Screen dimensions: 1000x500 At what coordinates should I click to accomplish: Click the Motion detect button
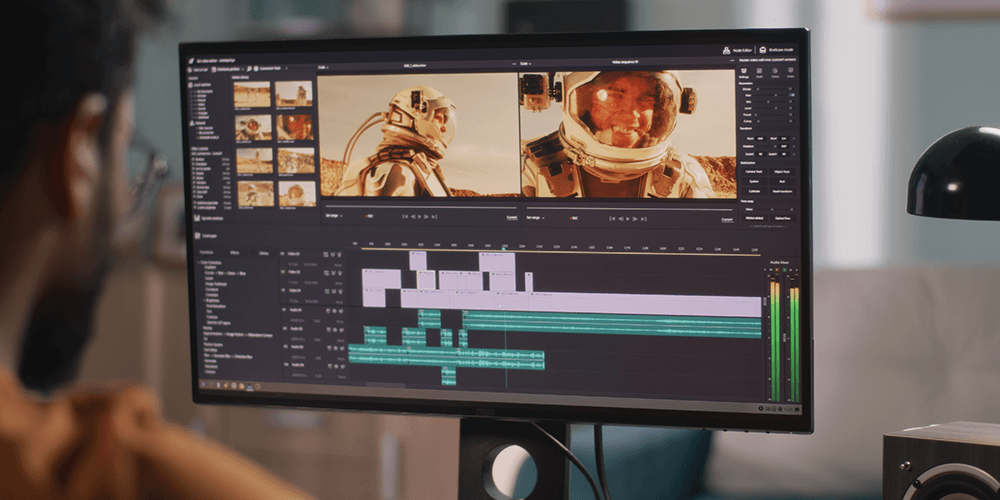click(754, 218)
